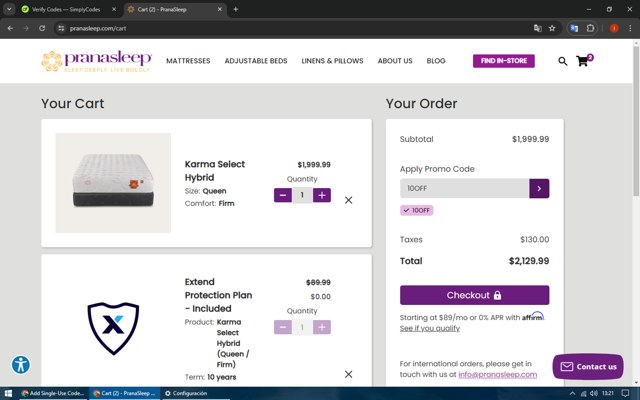This screenshot has width=640, height=400.
Task: Click the PranaSleep logo
Action: [97, 61]
